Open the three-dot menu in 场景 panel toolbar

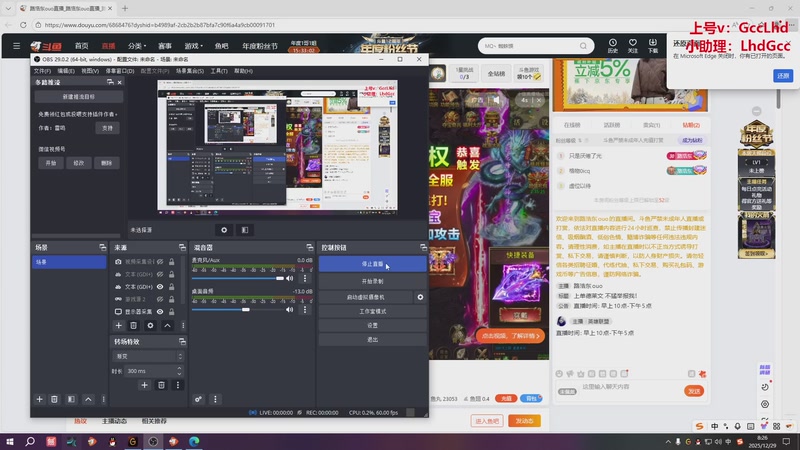pyautogui.click(x=104, y=399)
